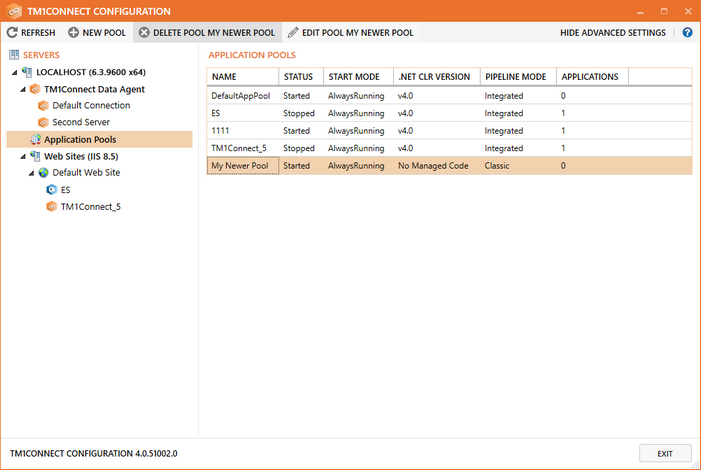Click the version text in status bar
The height and width of the screenshot is (470, 701).
(93, 453)
